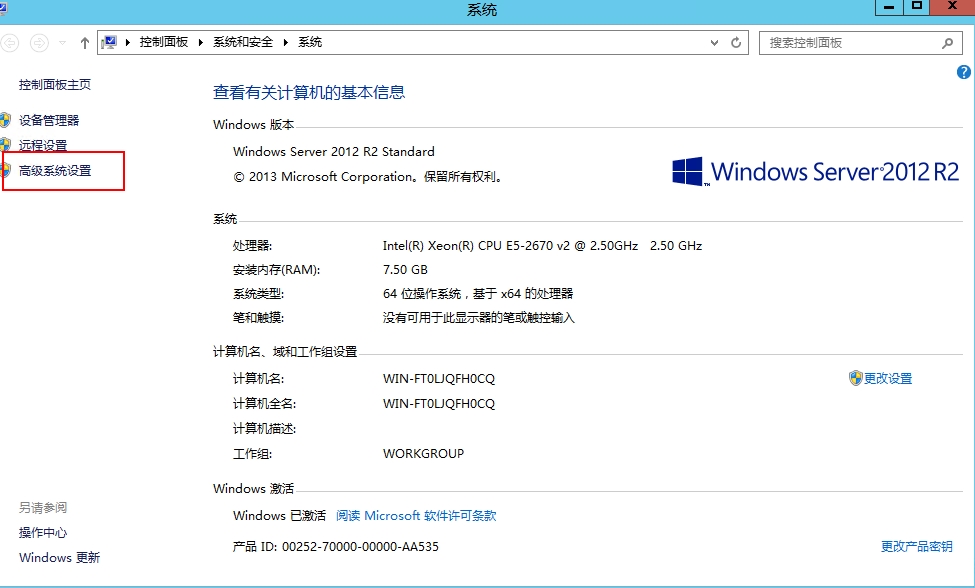Click the back navigation arrow
Image resolution: width=975 pixels, height=588 pixels.
point(10,42)
